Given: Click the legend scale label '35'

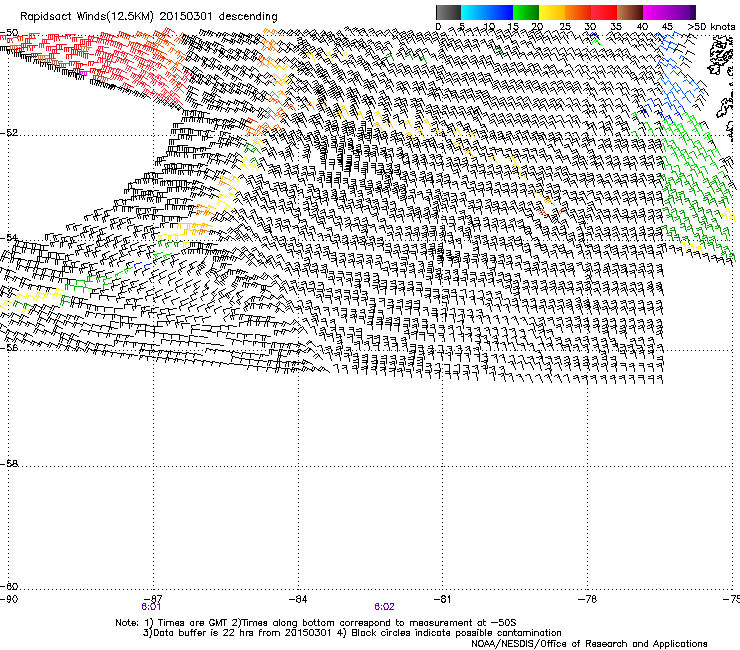Looking at the screenshot, I should click(616, 26).
